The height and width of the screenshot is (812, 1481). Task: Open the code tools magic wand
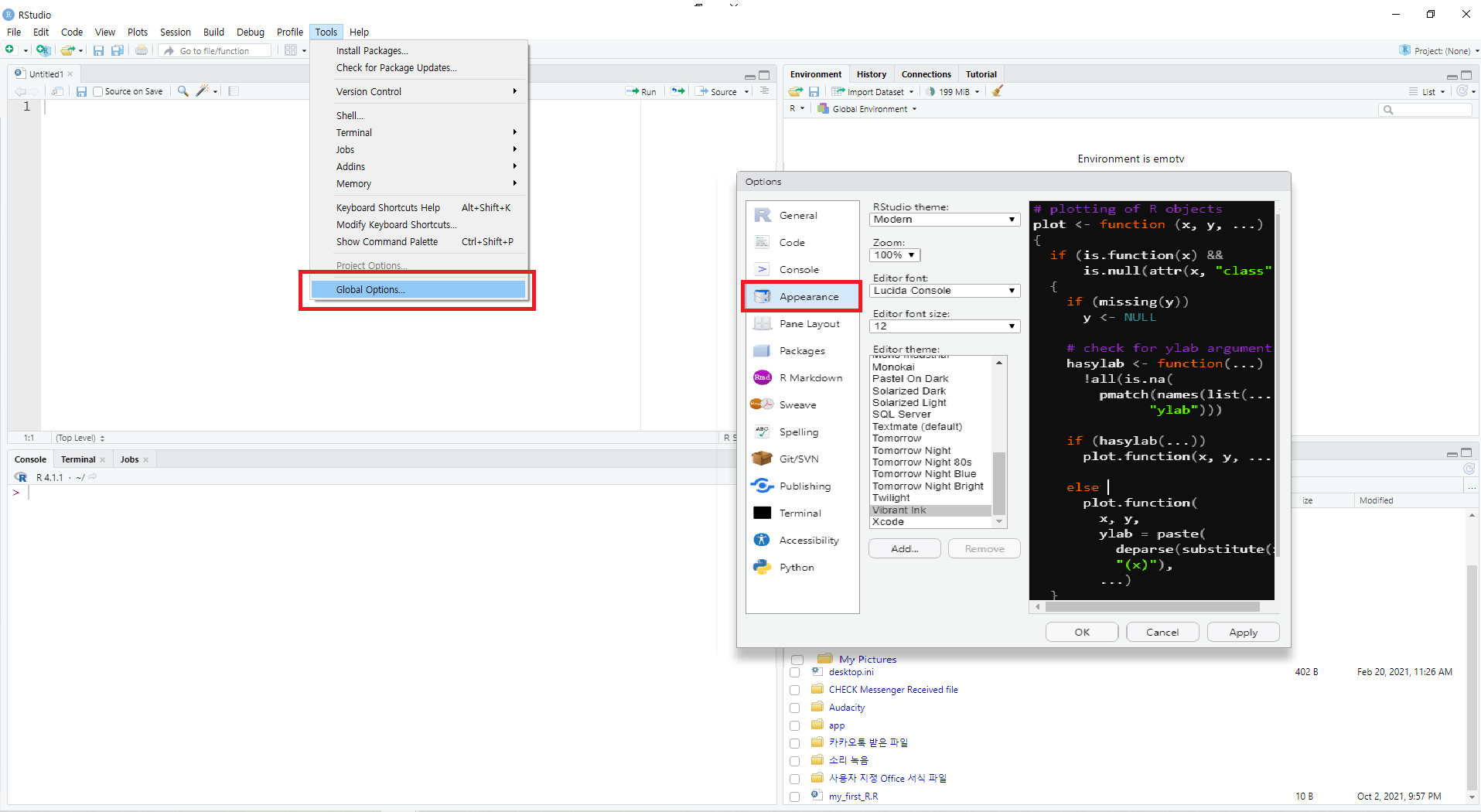tap(202, 91)
